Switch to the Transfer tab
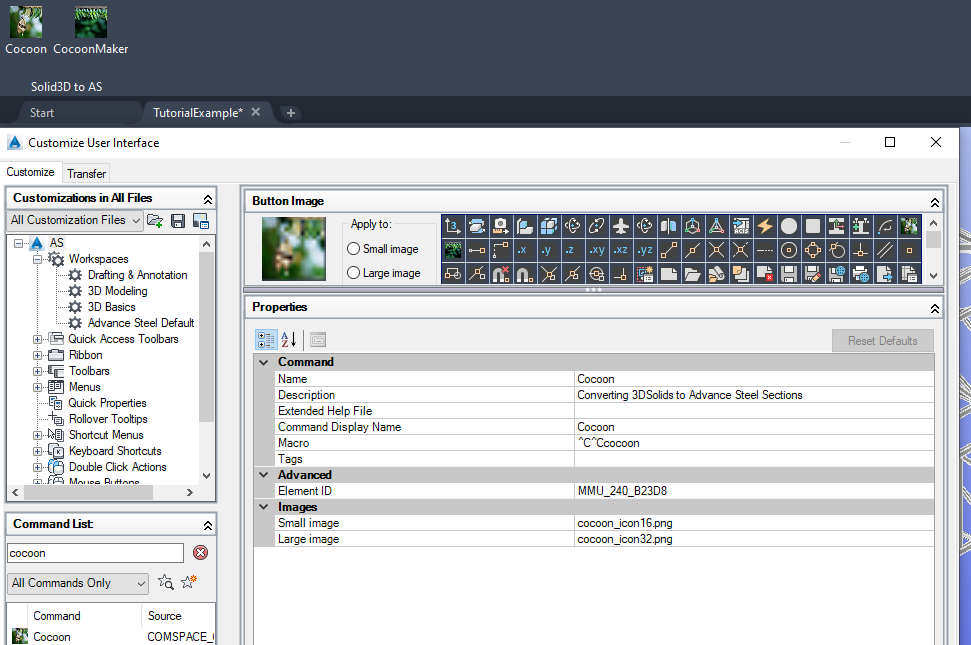This screenshot has height=645, width=971. 86,174
